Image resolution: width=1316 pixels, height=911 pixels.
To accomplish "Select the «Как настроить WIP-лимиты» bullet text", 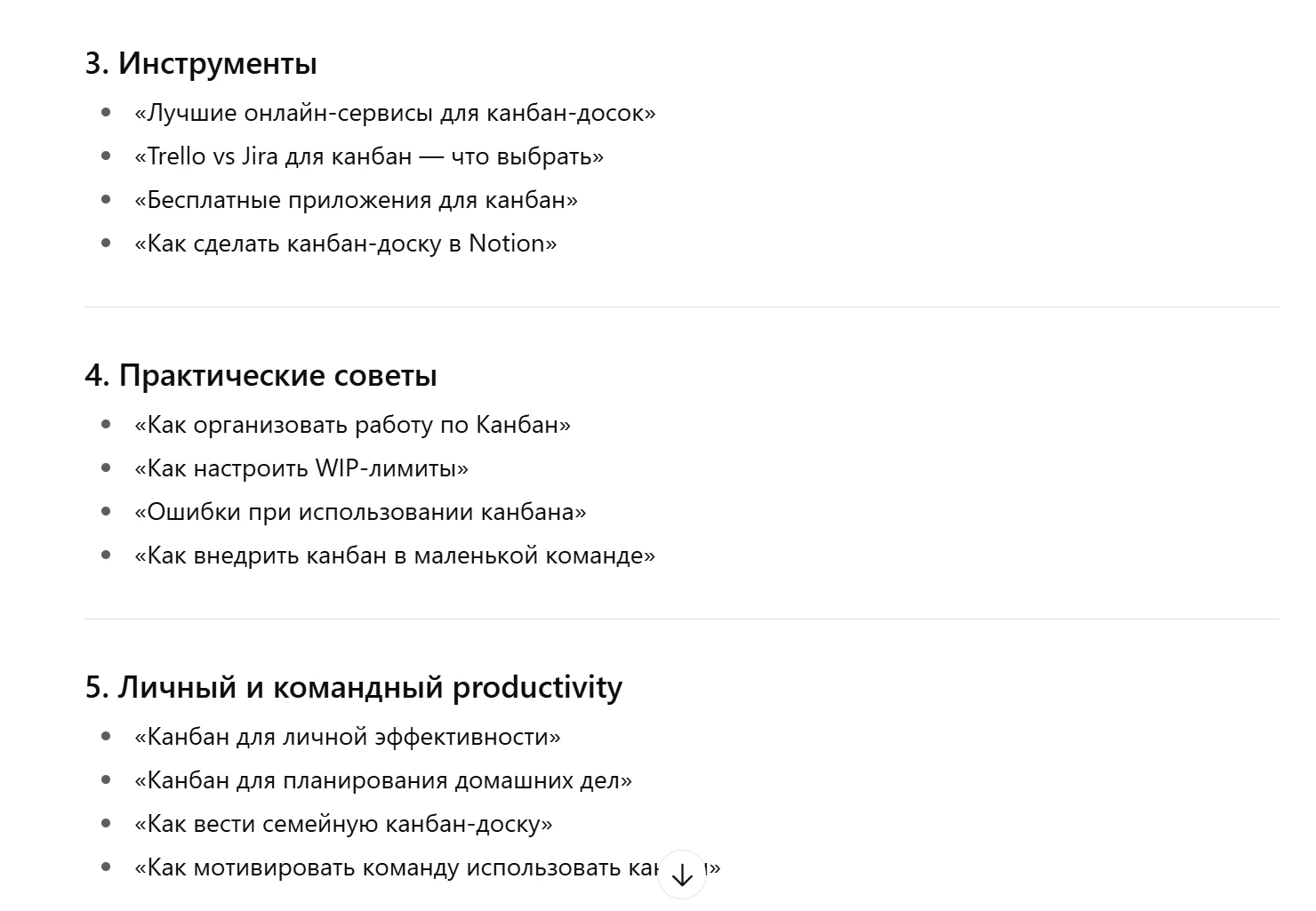I will coord(301,468).
